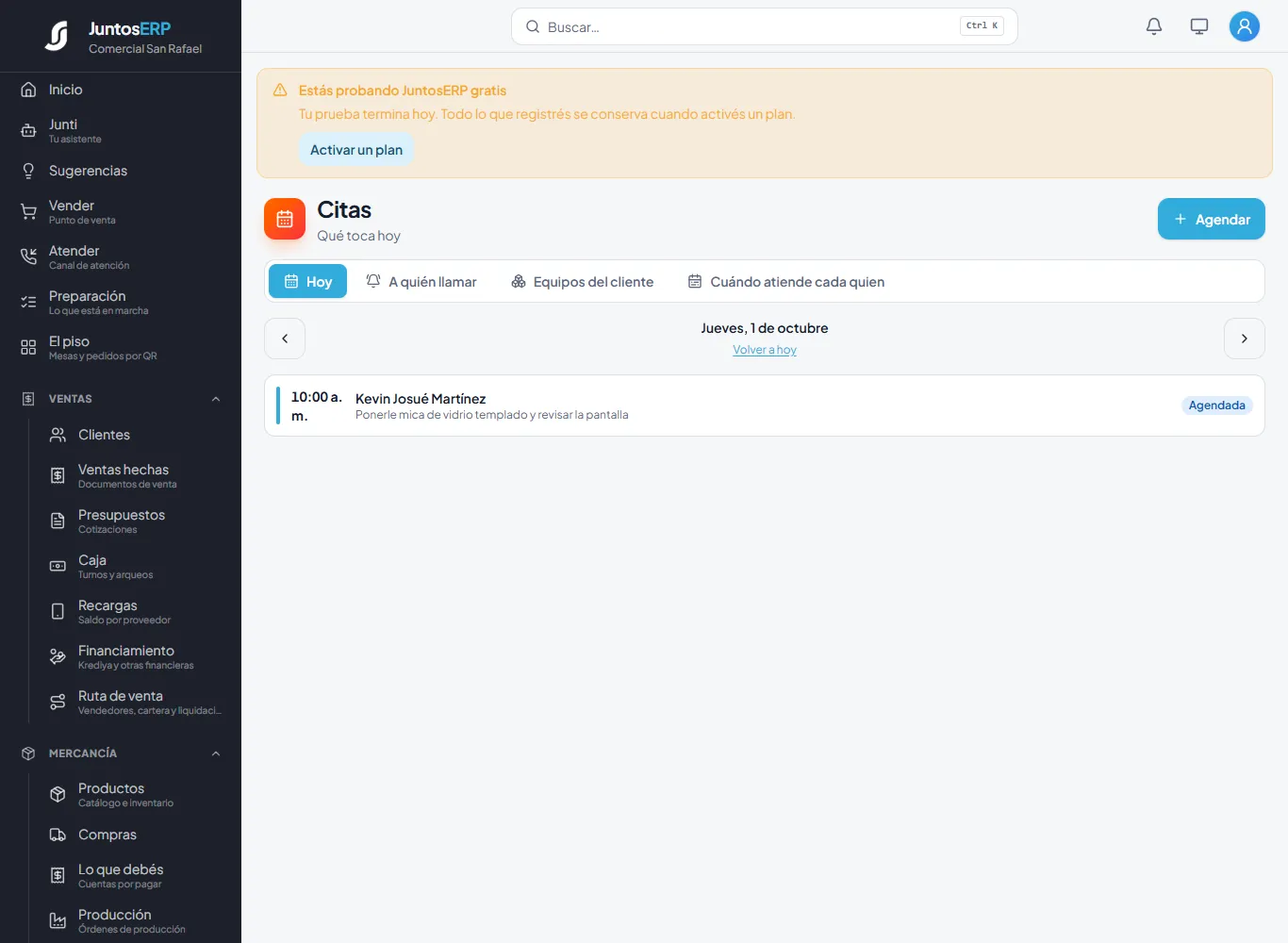Select the Hoy tab
This screenshot has width=1288, height=943.
308,281
